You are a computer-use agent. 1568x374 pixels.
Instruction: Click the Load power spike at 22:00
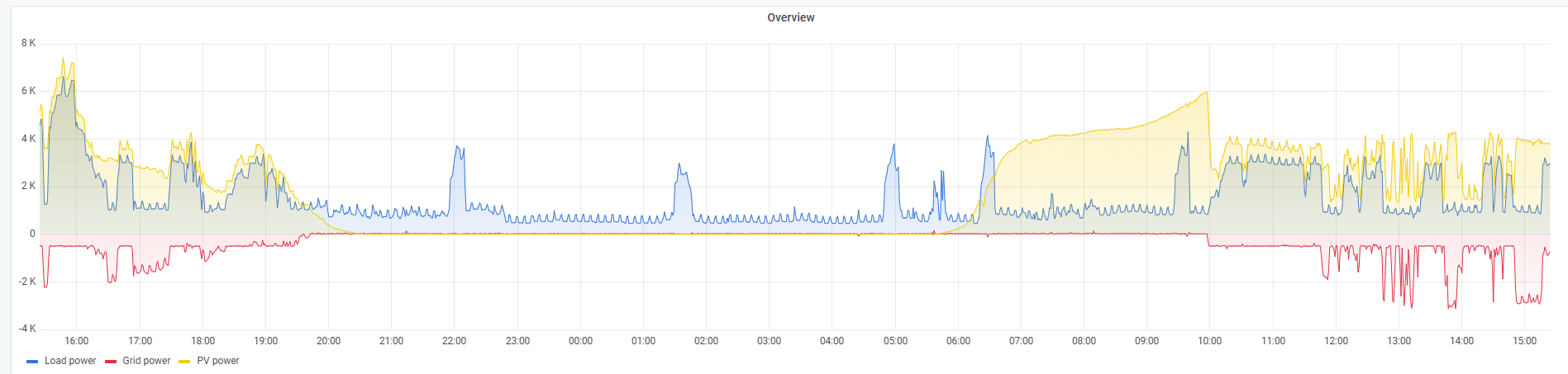[459, 148]
